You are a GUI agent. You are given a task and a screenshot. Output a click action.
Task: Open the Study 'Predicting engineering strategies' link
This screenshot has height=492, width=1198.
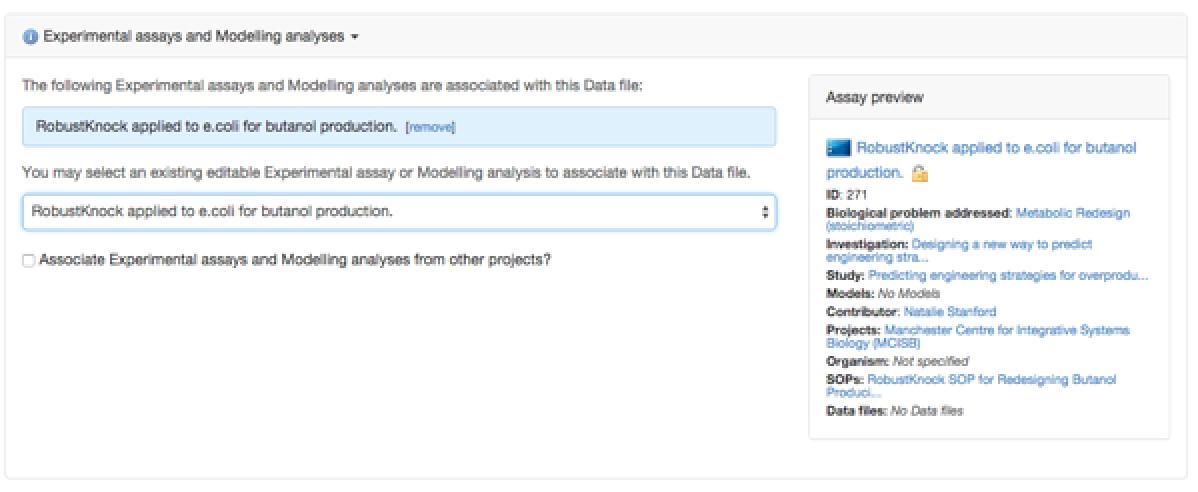1008,275
